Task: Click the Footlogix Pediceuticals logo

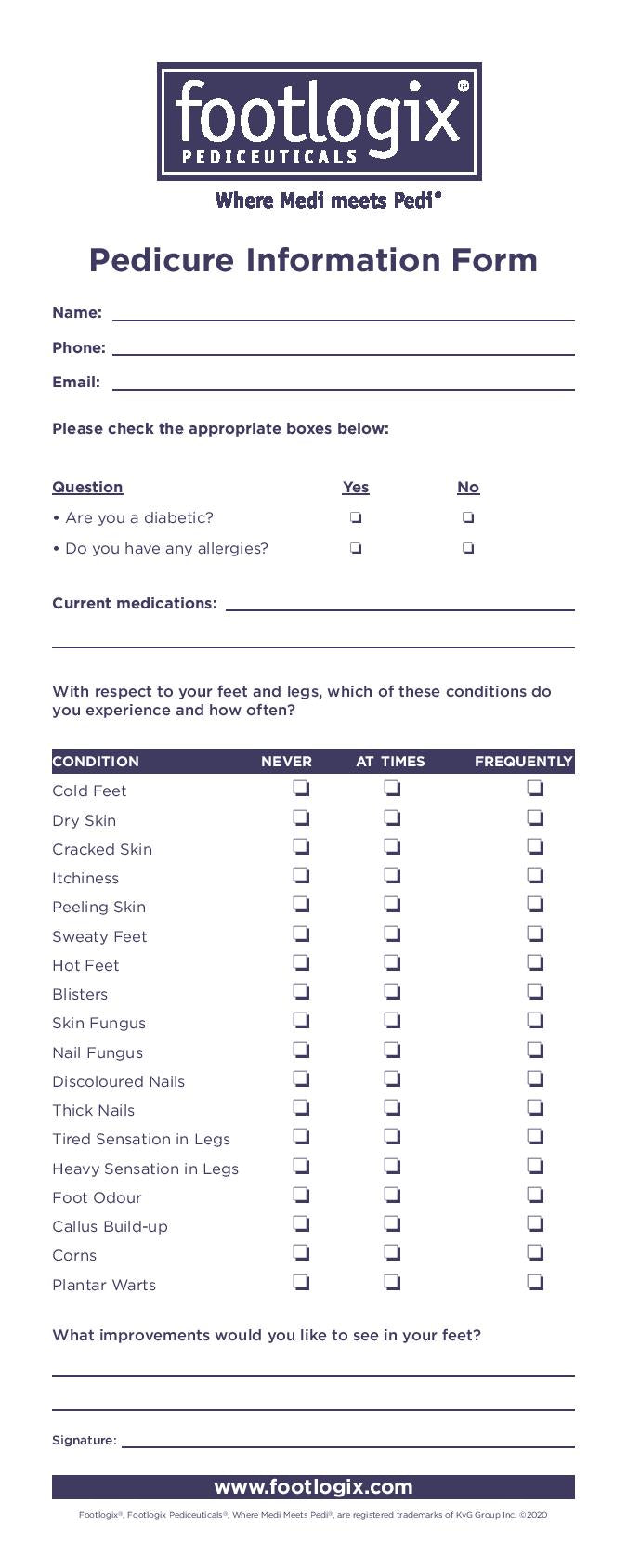Action: tap(319, 122)
